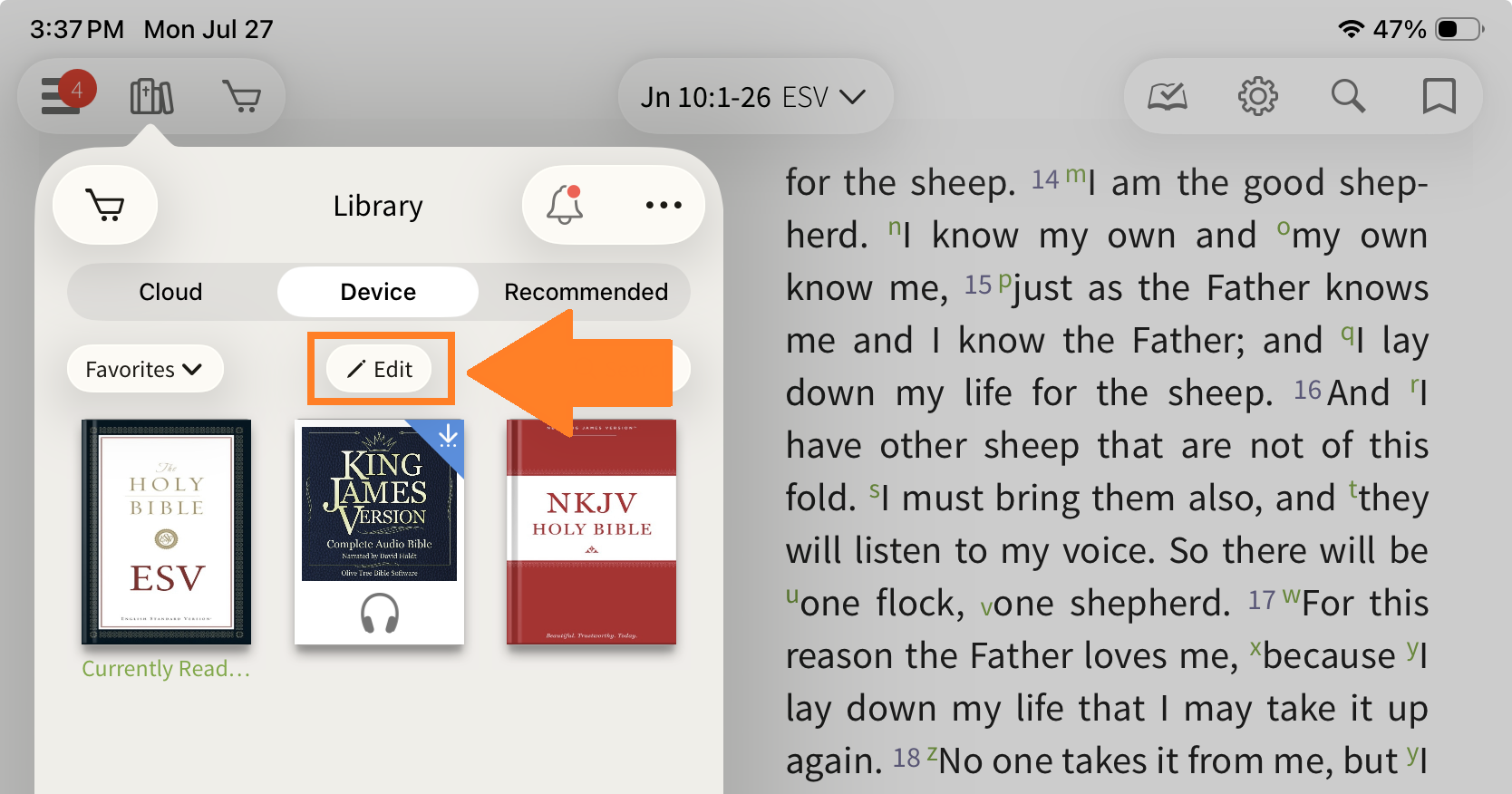The width and height of the screenshot is (1512, 794).
Task: Tap verse 14 cross-reference marker m
Action: [1075, 173]
